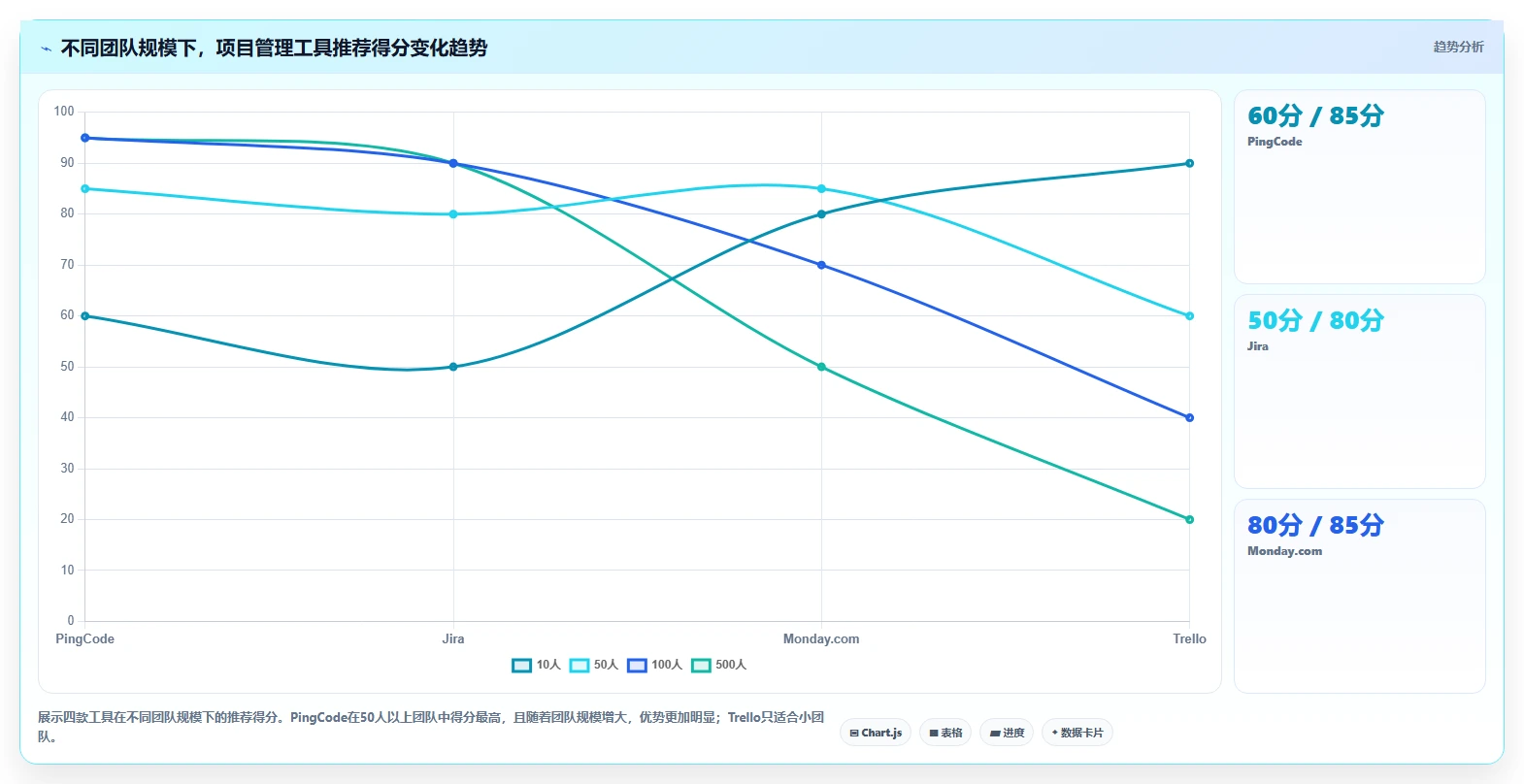This screenshot has height=784, width=1524.
Task: Click the 50人 data point at Trello (60)
Action: point(1189,316)
